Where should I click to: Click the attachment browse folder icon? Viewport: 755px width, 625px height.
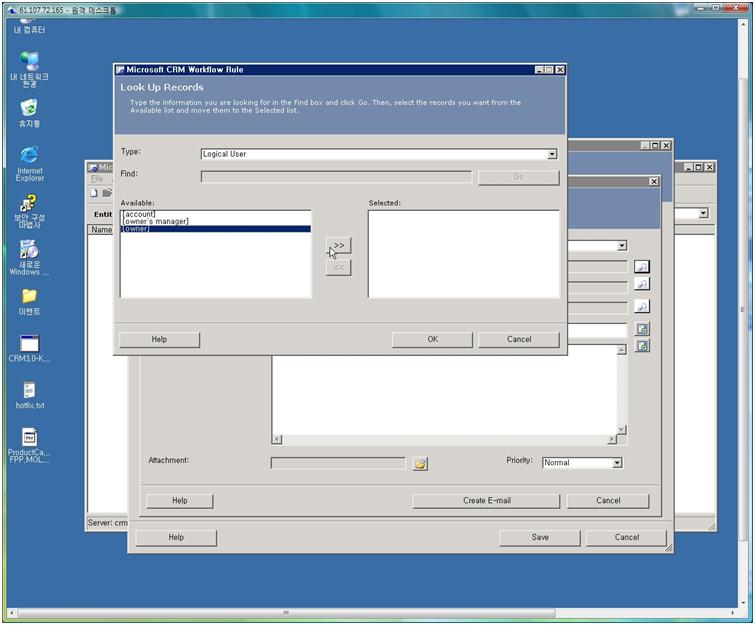tap(420, 464)
